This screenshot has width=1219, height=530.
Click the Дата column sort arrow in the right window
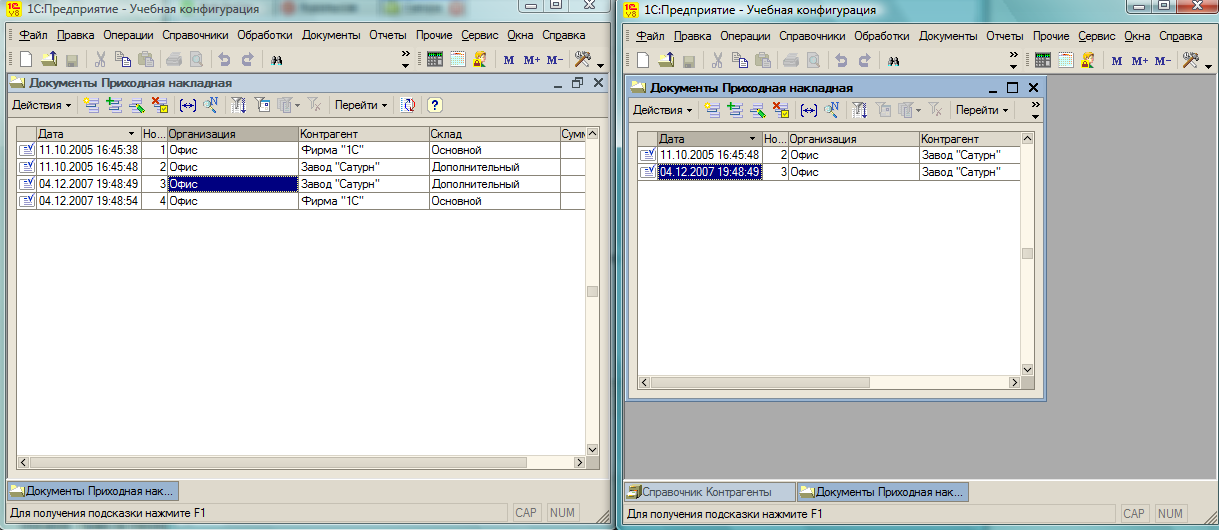click(752, 139)
